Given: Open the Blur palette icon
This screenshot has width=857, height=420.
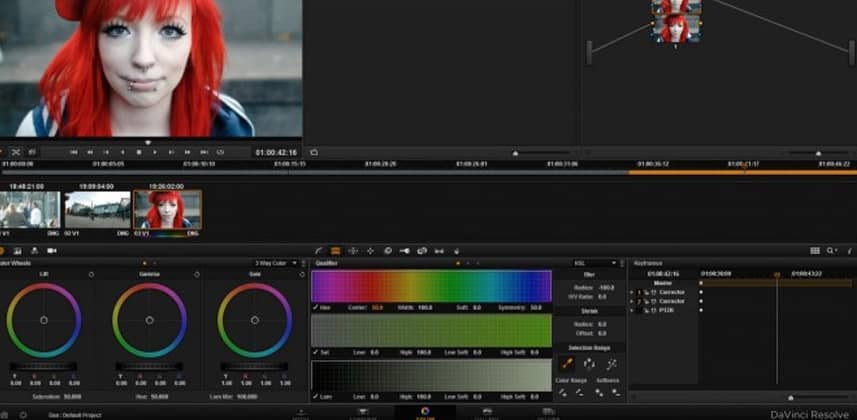Looking at the screenshot, I should pyautogui.click(x=388, y=250).
